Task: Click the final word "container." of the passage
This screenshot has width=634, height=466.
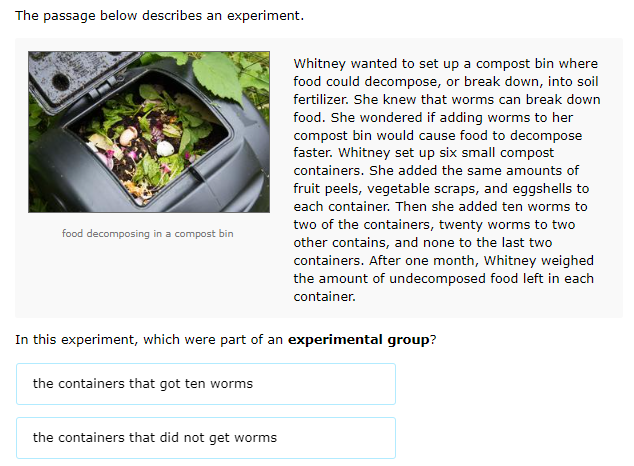Action: (x=325, y=297)
